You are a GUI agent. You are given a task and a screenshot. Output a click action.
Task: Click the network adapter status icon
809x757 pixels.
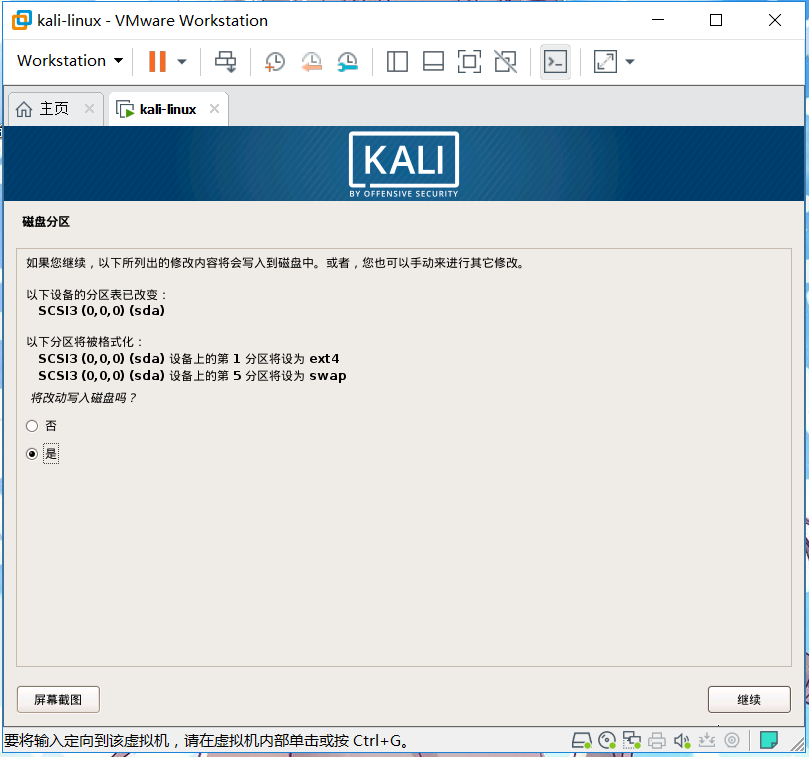pyautogui.click(x=632, y=740)
